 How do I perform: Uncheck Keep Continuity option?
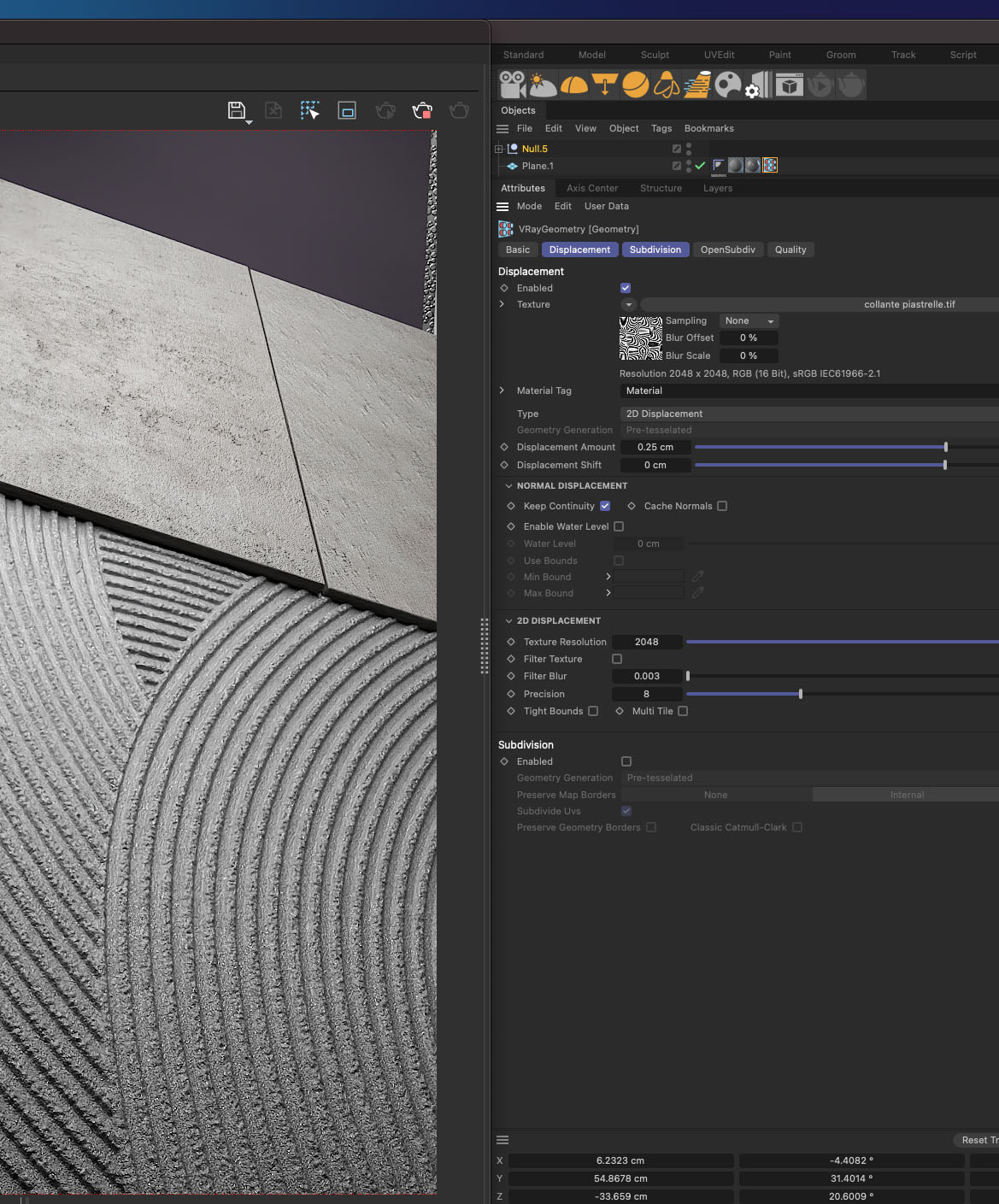[x=605, y=506]
